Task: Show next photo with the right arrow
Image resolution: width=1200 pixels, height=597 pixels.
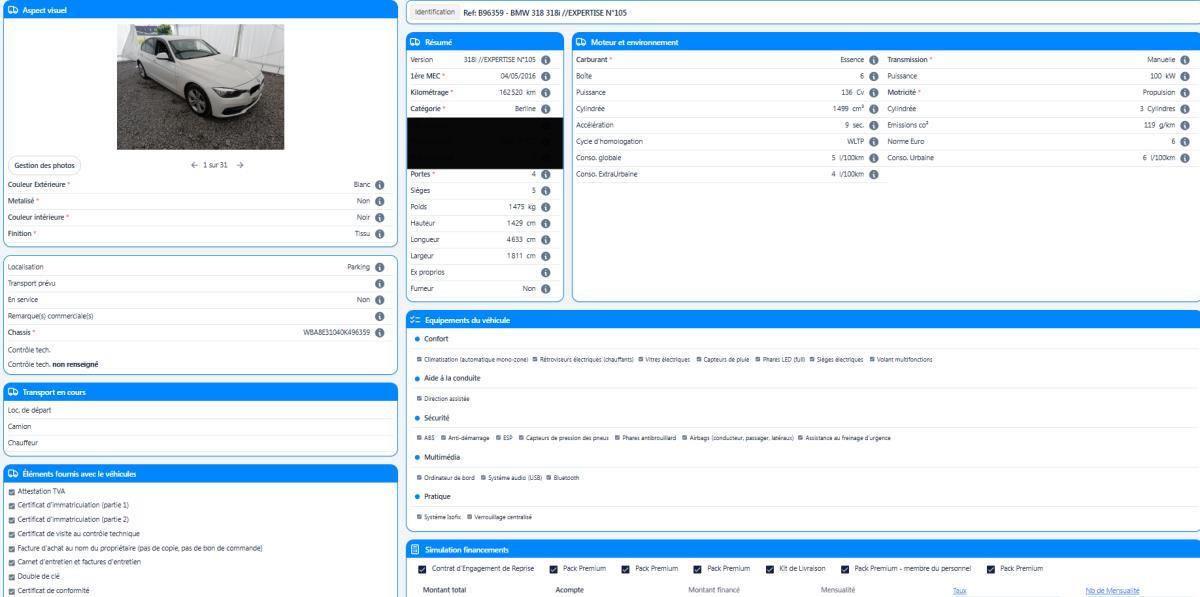Action: click(240, 164)
